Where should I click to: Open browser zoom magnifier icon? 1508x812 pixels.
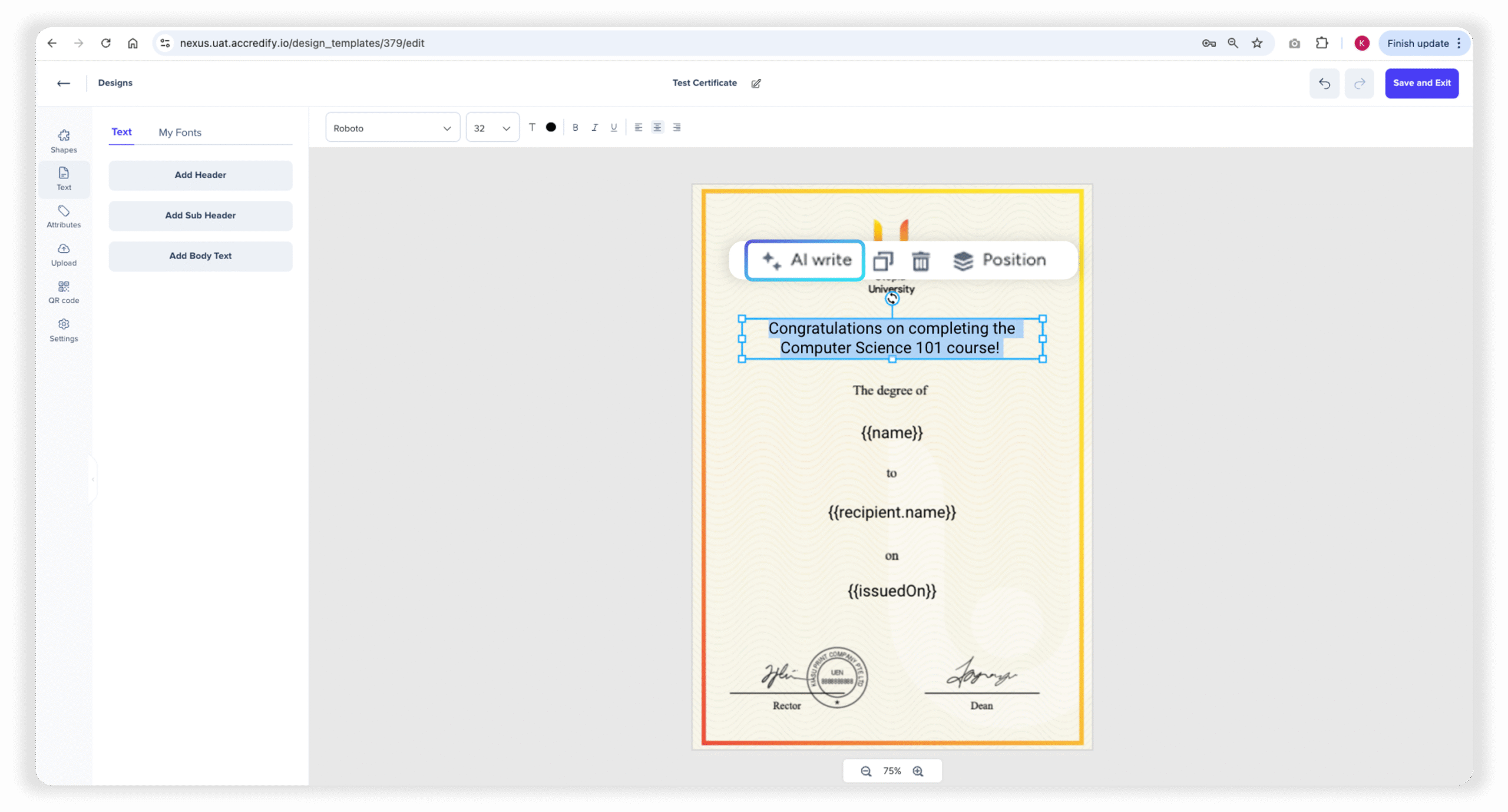1232,43
